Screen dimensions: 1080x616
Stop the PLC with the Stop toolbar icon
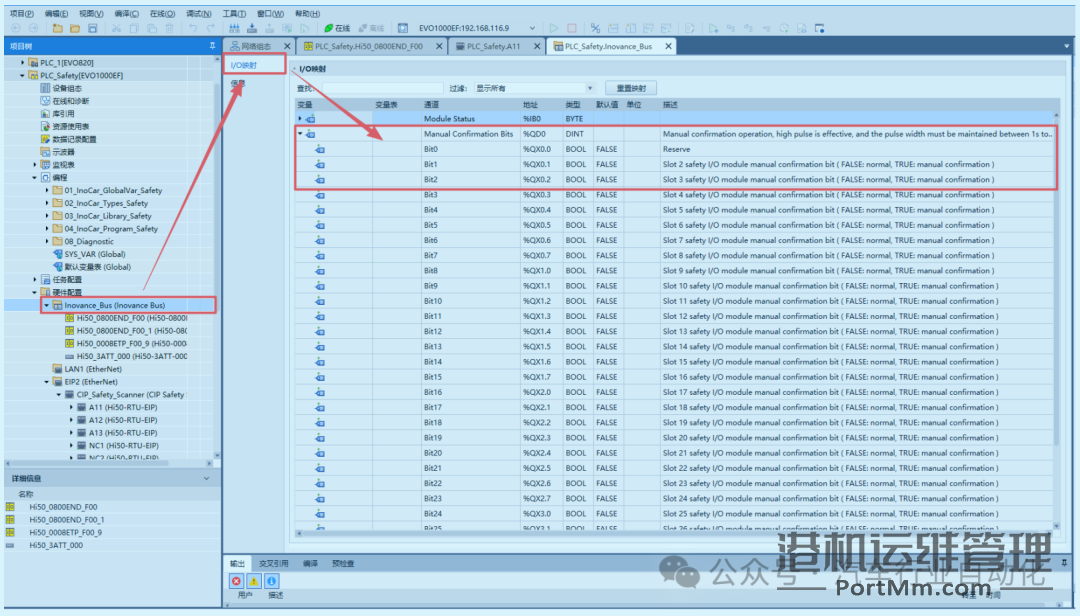[x=570, y=28]
